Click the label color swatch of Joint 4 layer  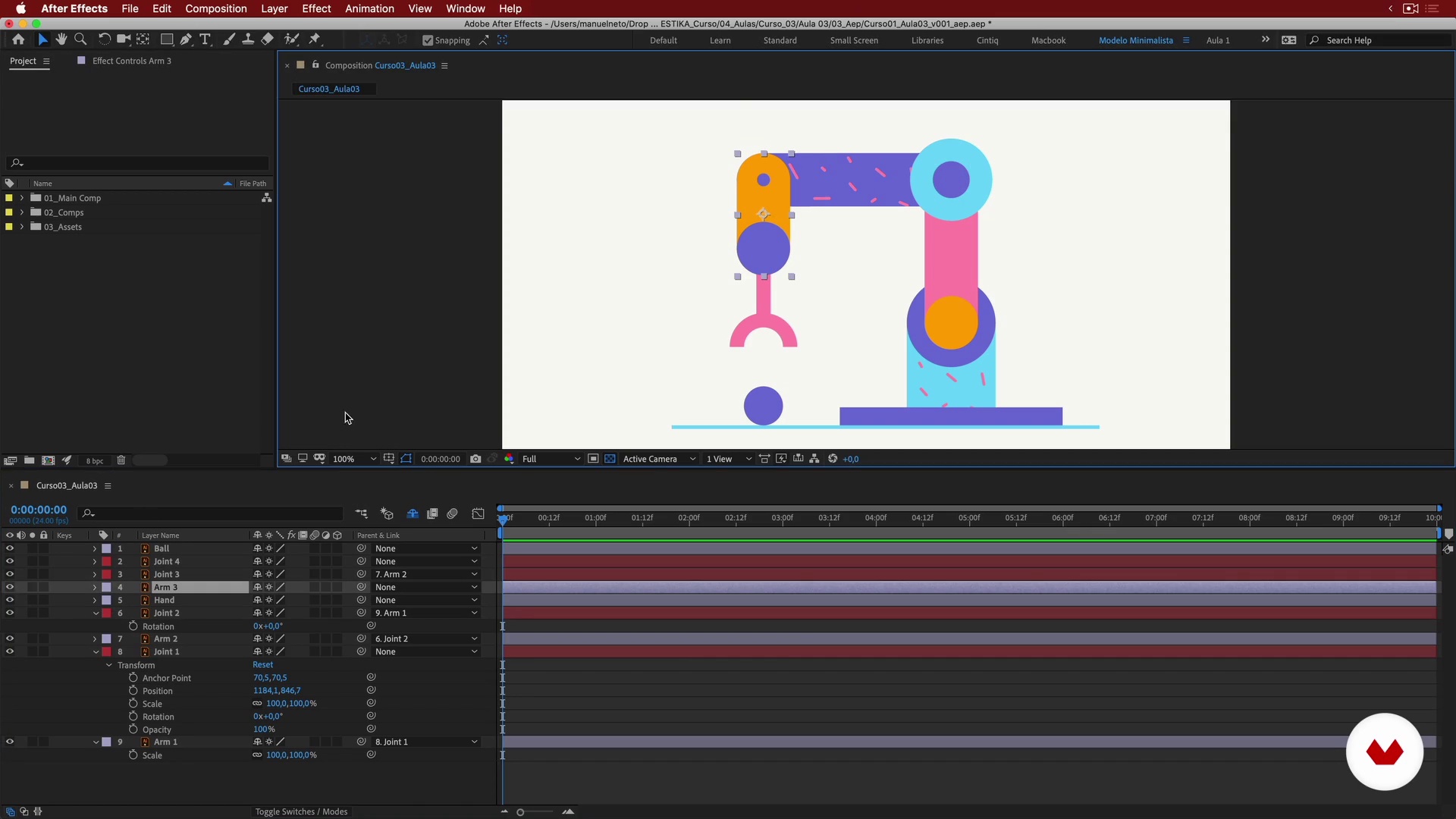point(107,562)
